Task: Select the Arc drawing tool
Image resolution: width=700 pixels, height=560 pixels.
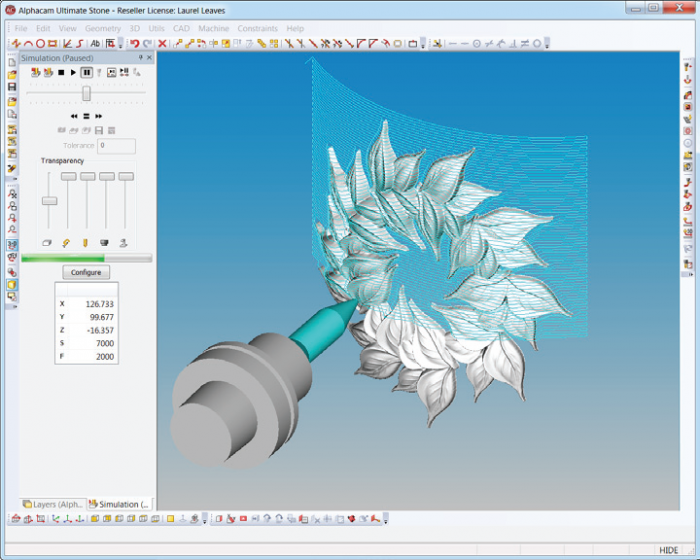Action: (28, 43)
